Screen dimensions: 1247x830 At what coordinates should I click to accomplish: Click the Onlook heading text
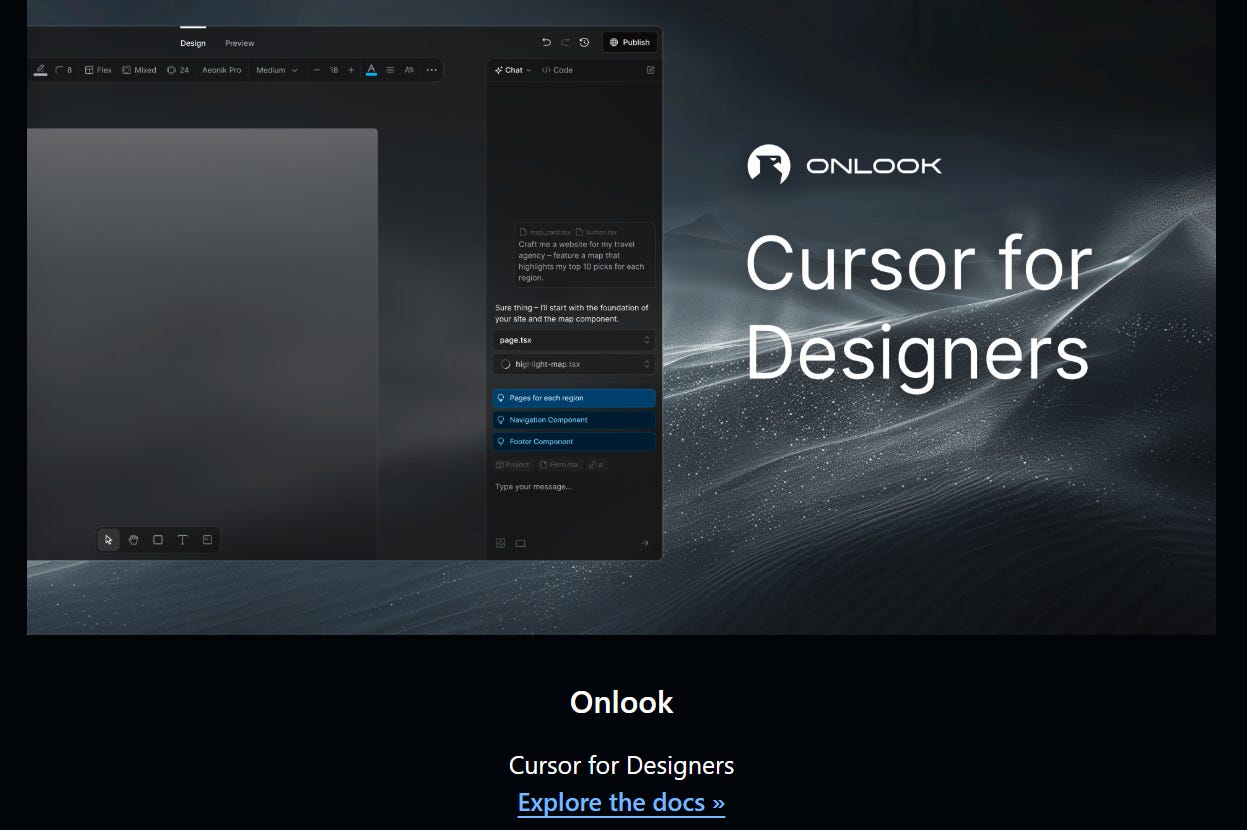tap(621, 702)
